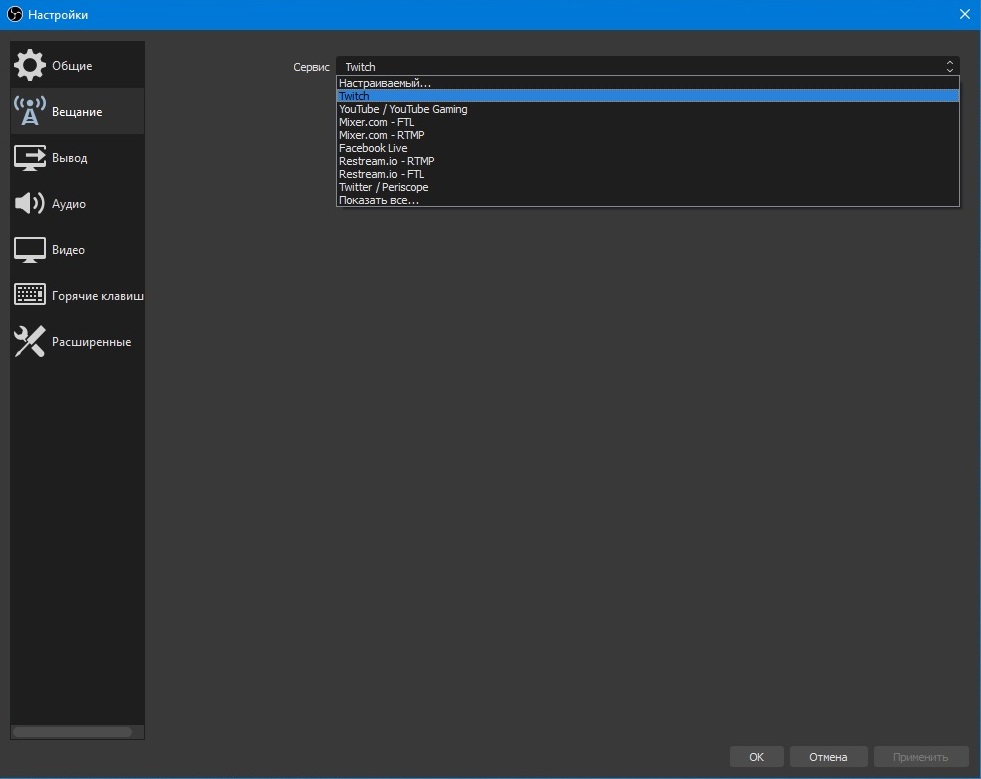Click the Видео monitor icon
Viewport: 981px width, 779px height.
point(29,250)
